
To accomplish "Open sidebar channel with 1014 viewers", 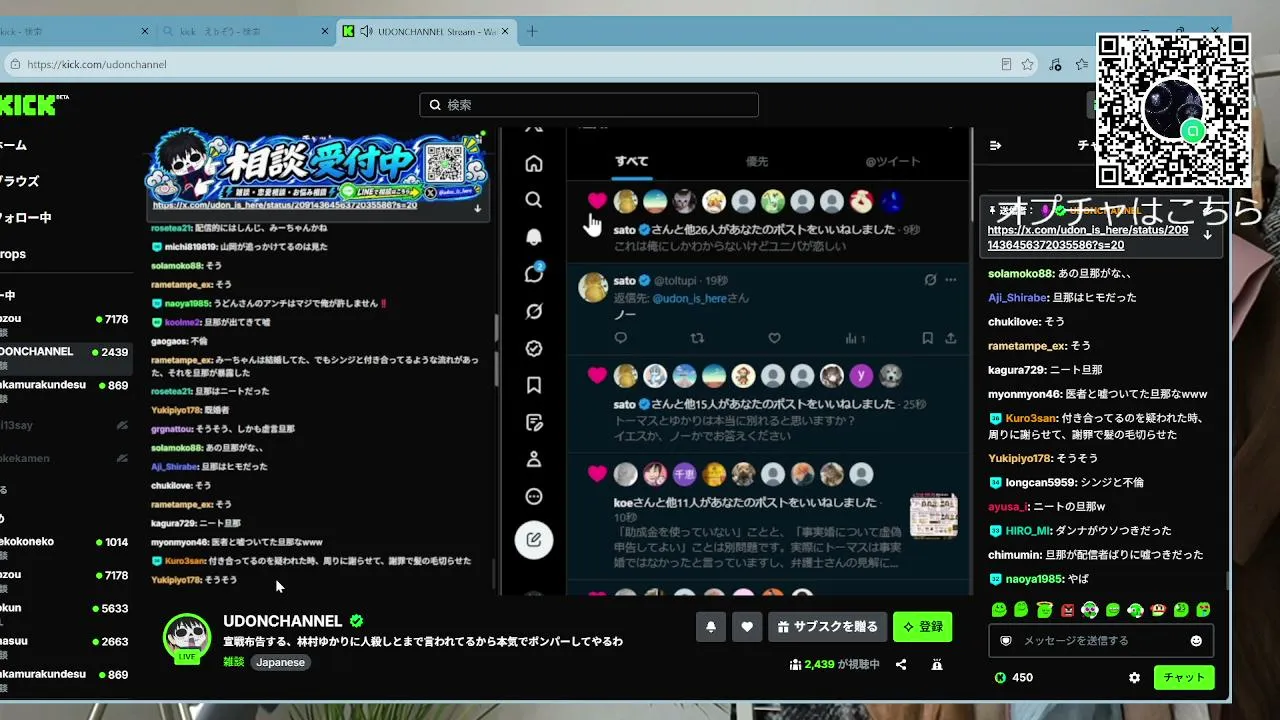I will point(66,542).
